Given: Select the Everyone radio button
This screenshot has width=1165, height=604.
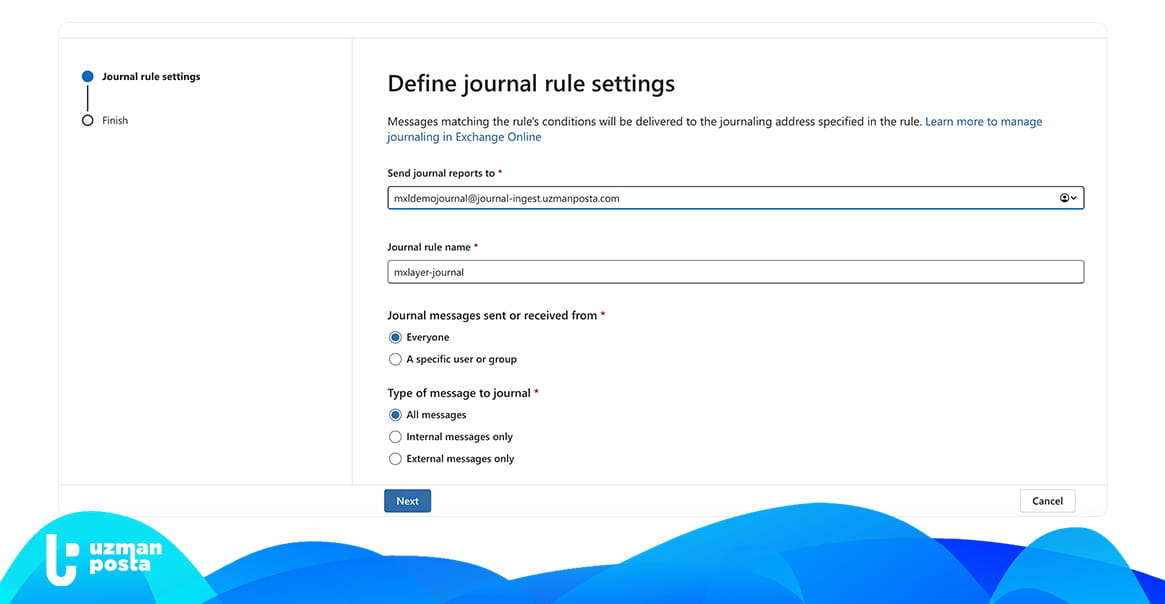Looking at the screenshot, I should 395,338.
